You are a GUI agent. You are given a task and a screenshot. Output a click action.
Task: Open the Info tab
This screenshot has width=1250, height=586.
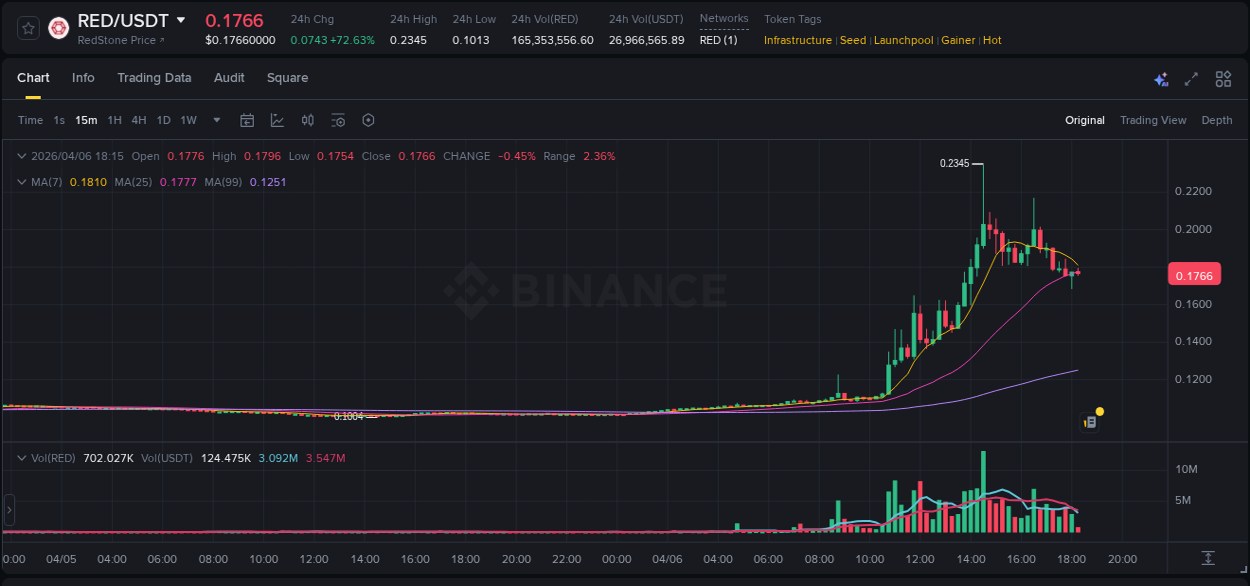tap(83, 78)
